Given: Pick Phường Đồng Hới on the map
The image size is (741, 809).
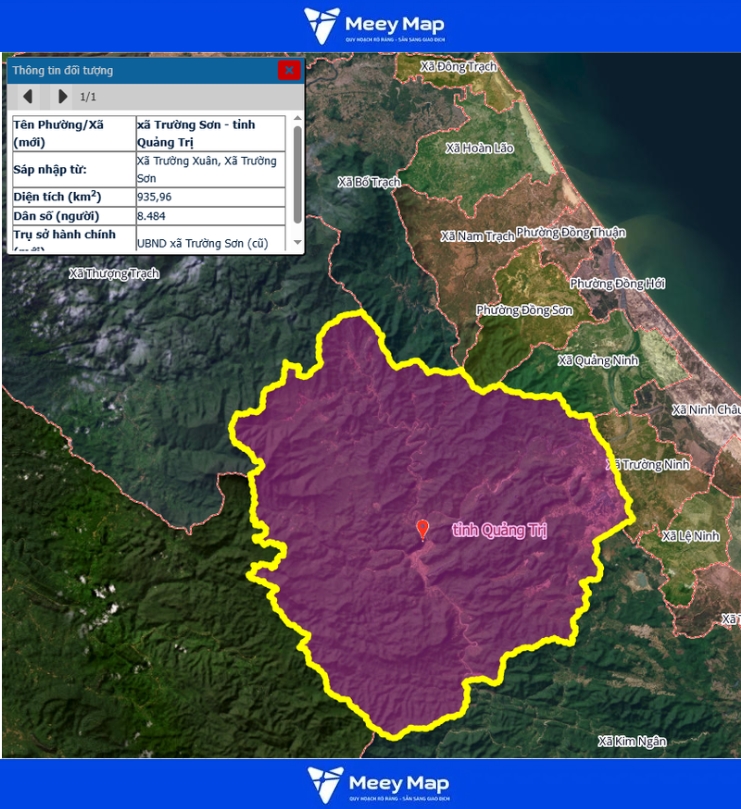Looking at the screenshot, I should pyautogui.click(x=617, y=284).
